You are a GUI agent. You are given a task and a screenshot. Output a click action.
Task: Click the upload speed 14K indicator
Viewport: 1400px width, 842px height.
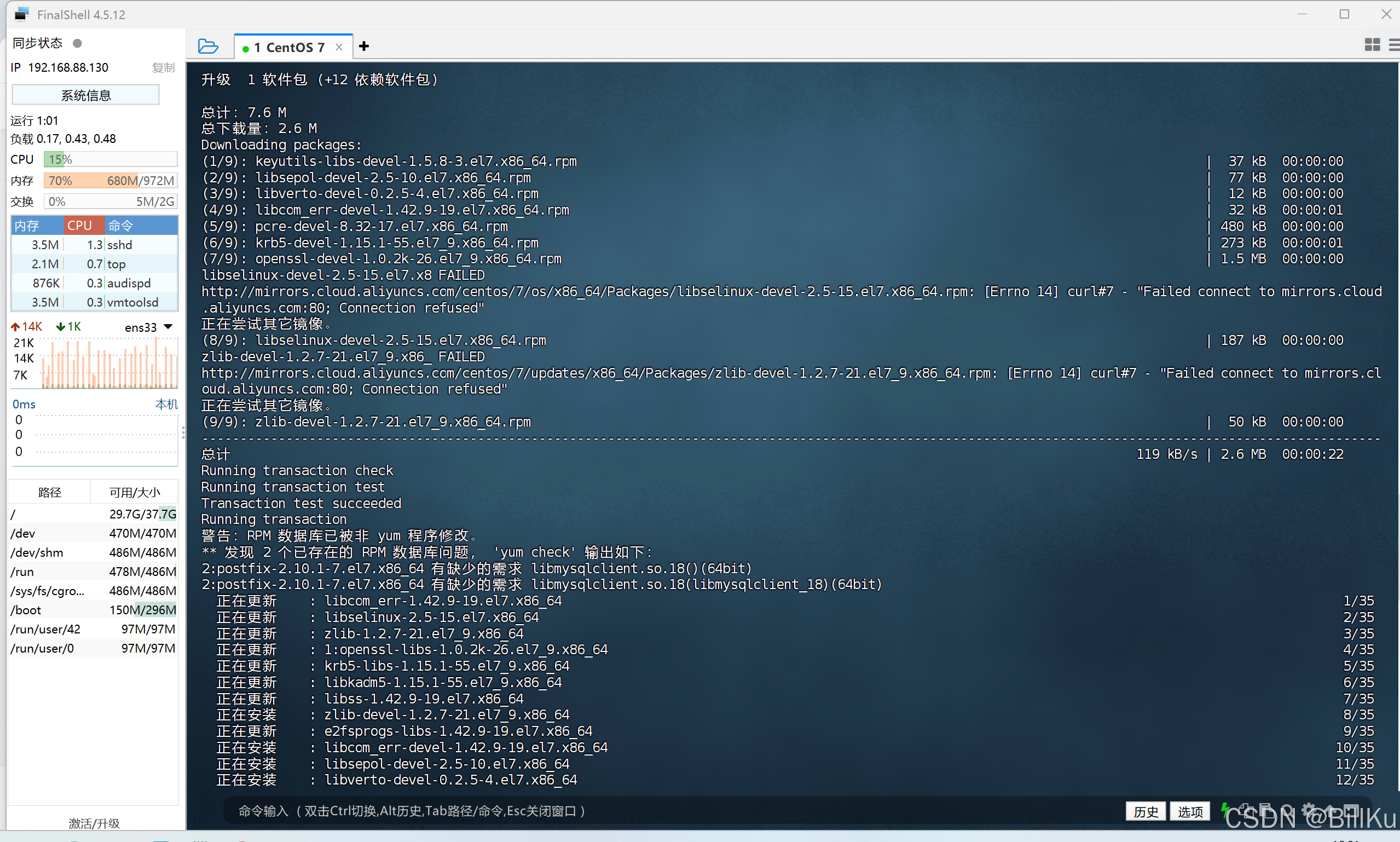(x=27, y=327)
